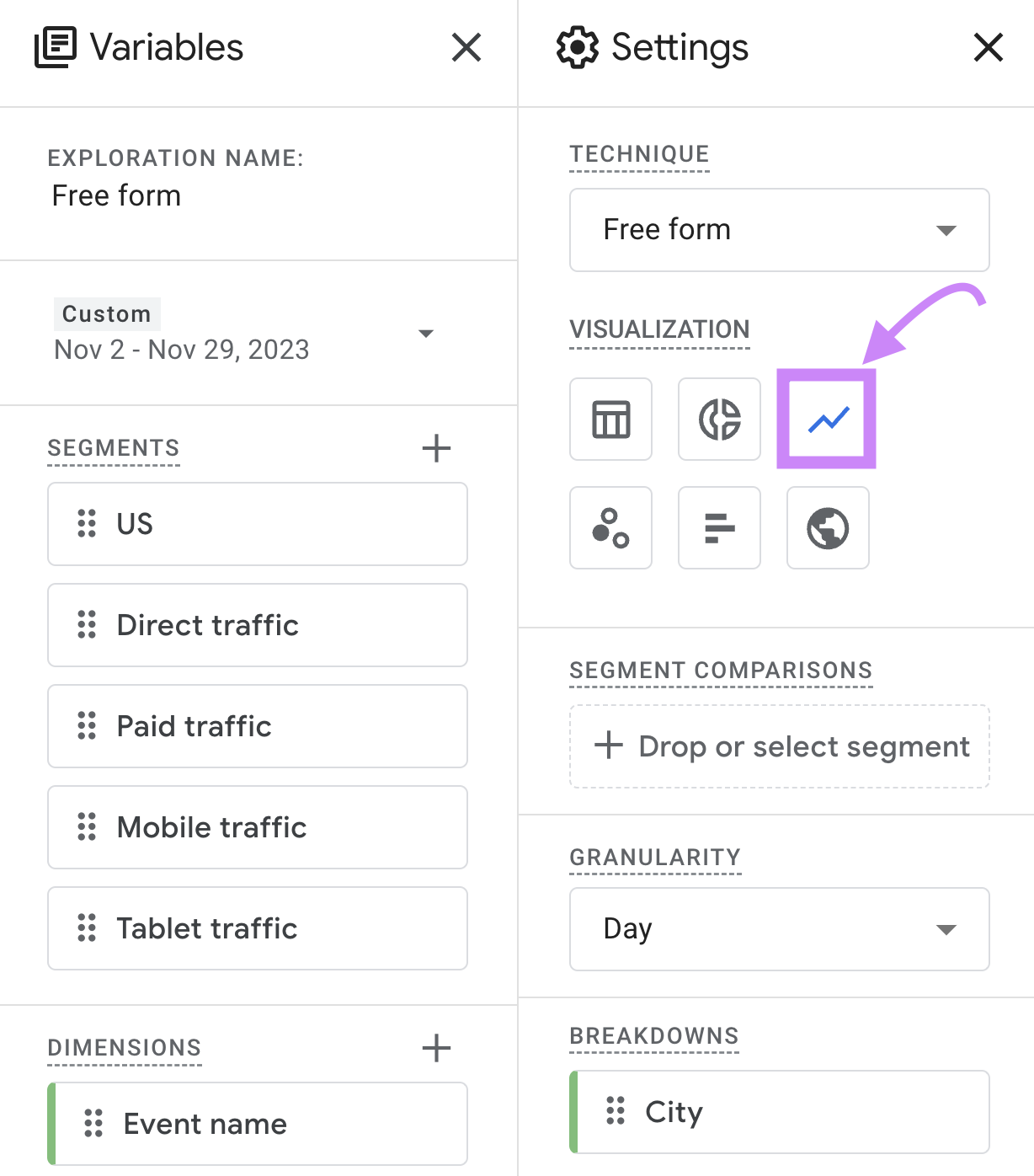The image size is (1034, 1176).
Task: Pick the bar chart visualization
Action: (x=719, y=528)
